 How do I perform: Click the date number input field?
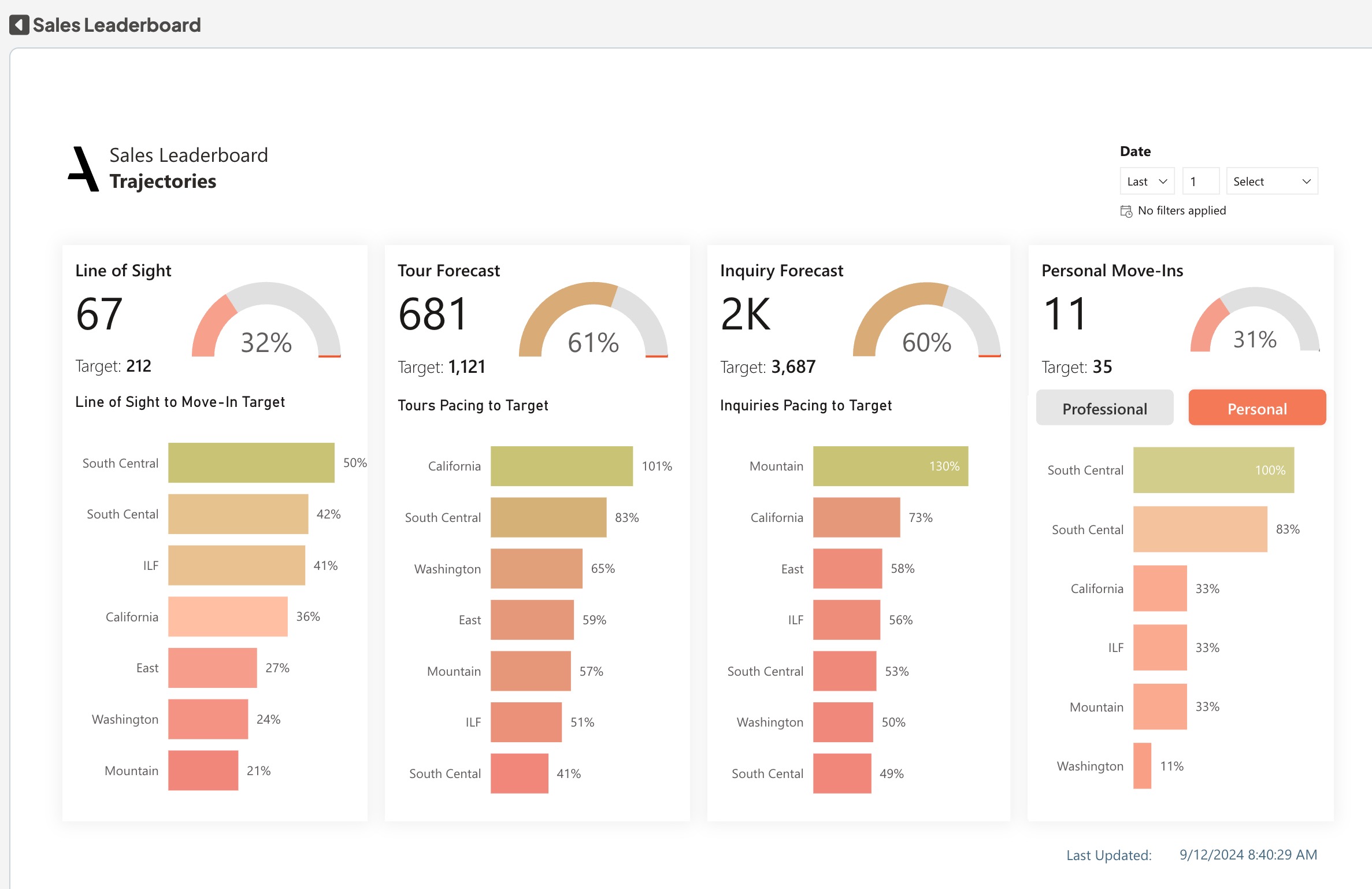[x=1200, y=181]
